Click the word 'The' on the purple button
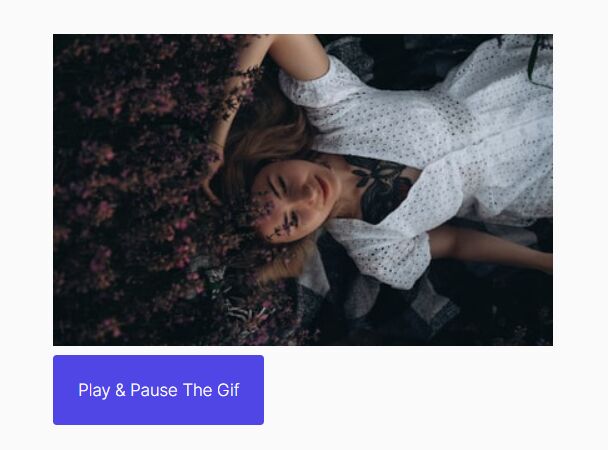 tap(197, 390)
